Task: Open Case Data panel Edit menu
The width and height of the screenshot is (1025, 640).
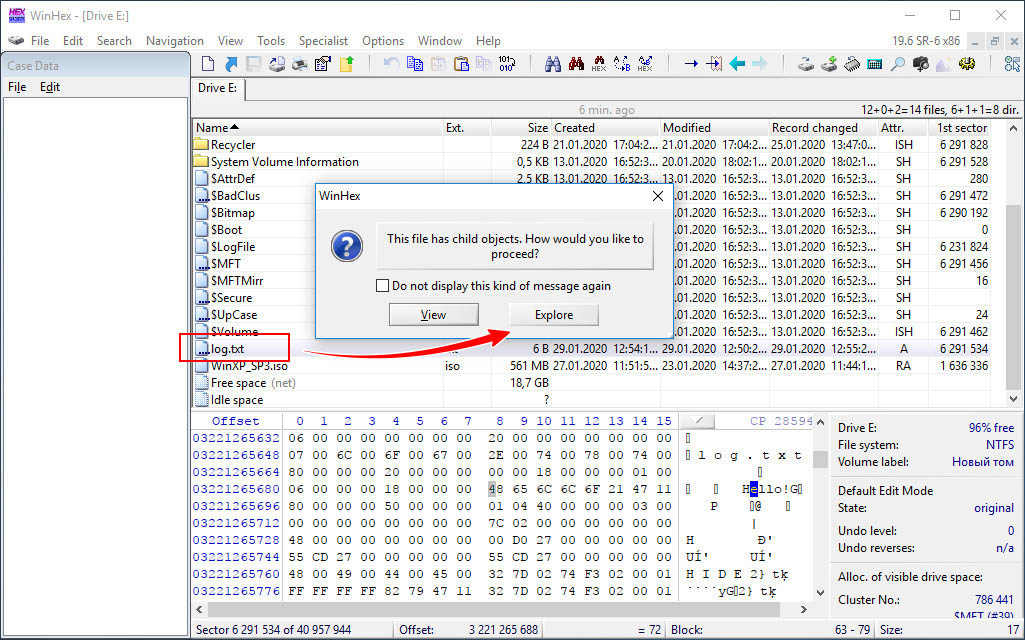Action: 50,87
